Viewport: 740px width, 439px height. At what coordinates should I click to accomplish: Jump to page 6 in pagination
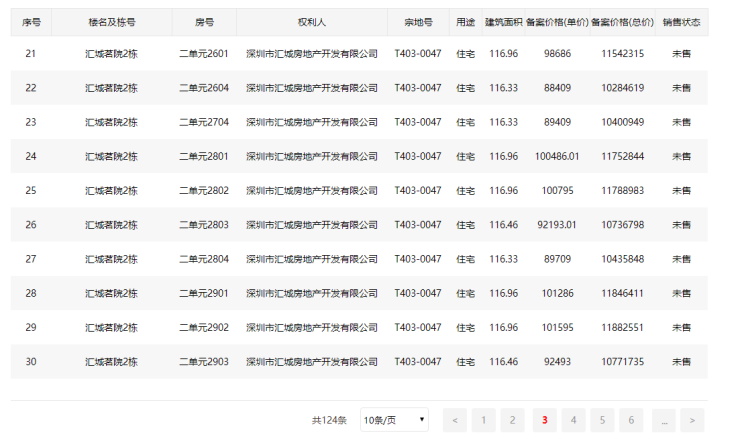(631, 420)
